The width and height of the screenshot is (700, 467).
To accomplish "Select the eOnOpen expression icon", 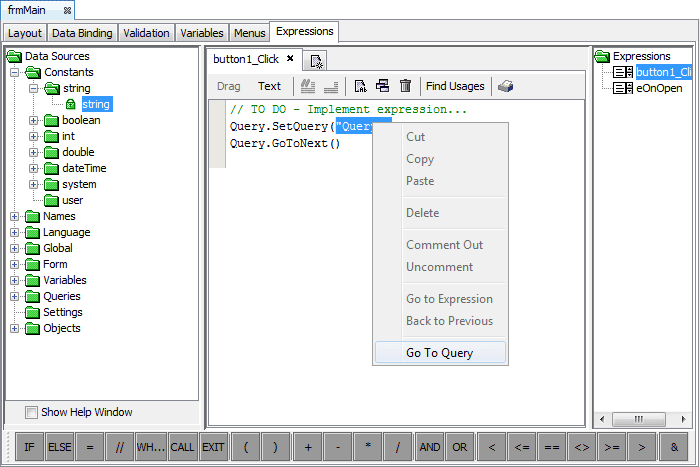I will click(x=623, y=88).
